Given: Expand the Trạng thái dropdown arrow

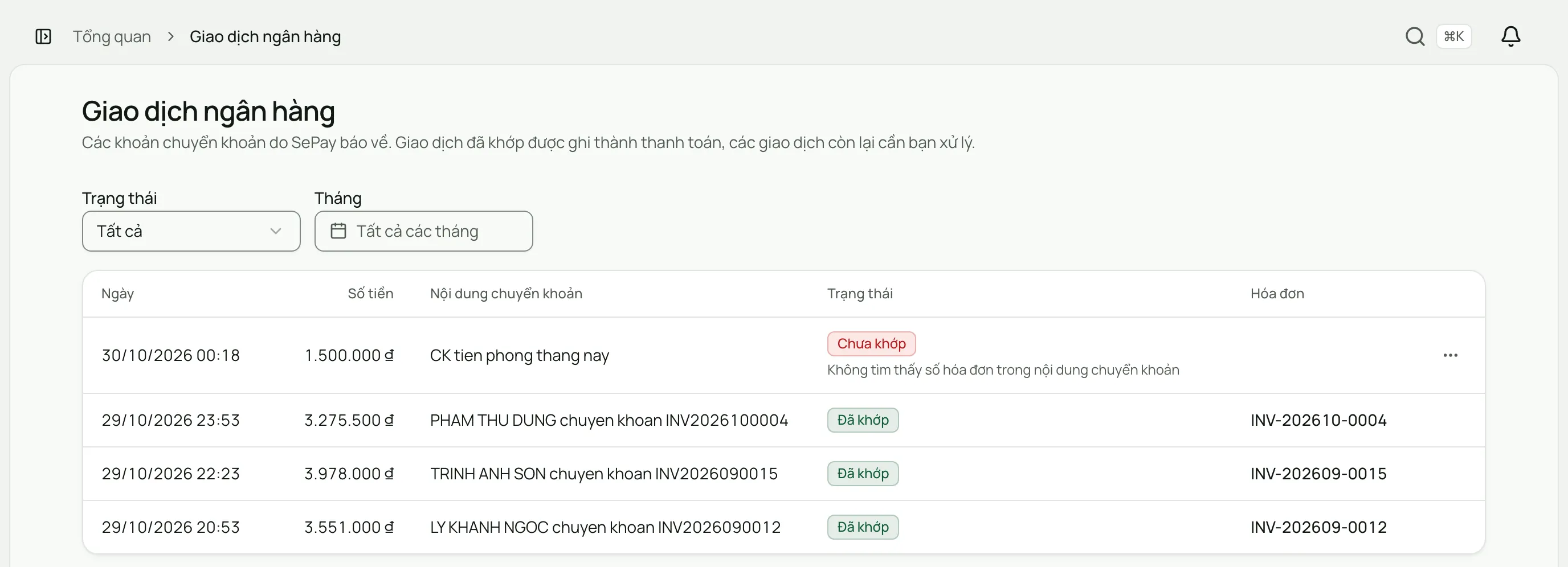Looking at the screenshot, I should click(276, 231).
